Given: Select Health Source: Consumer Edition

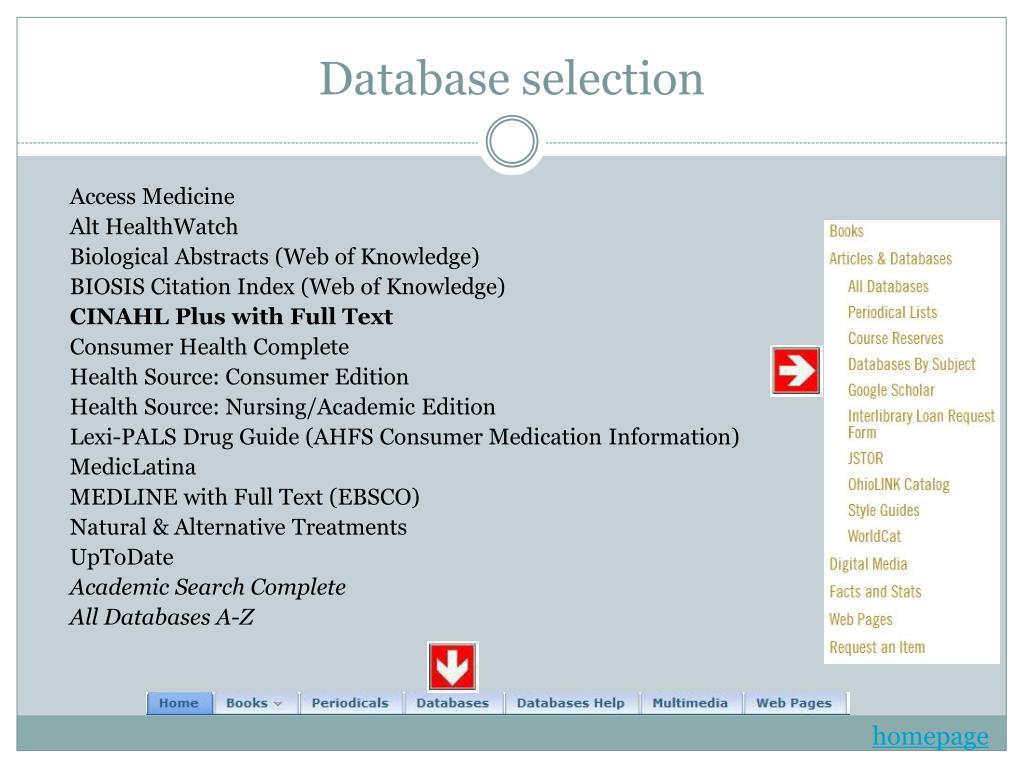Looking at the screenshot, I should pos(240,377).
